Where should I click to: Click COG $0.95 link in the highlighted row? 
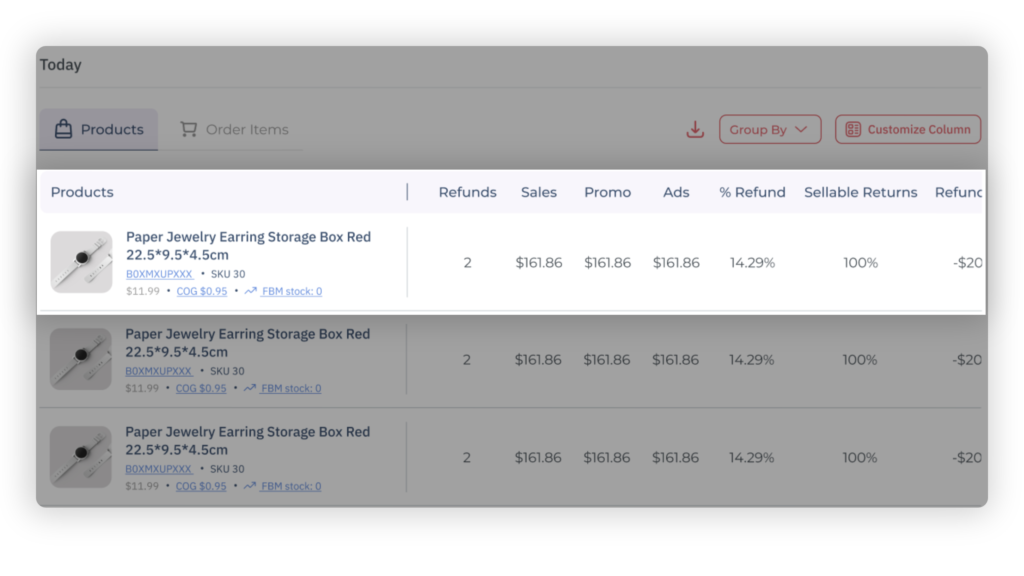[201, 292]
